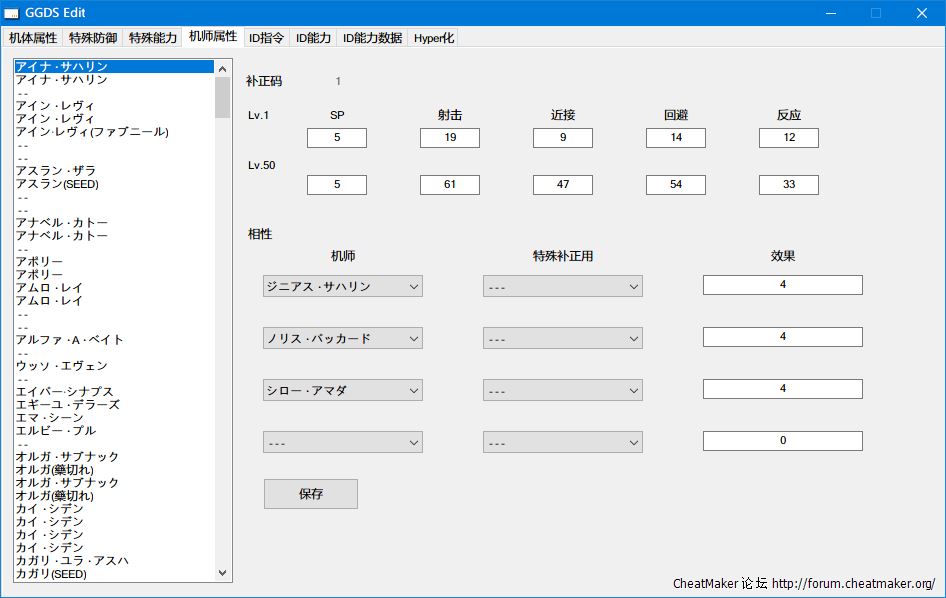Select アスラン・ザラ in the pilot list
The height and width of the screenshot is (598, 946).
point(56,171)
